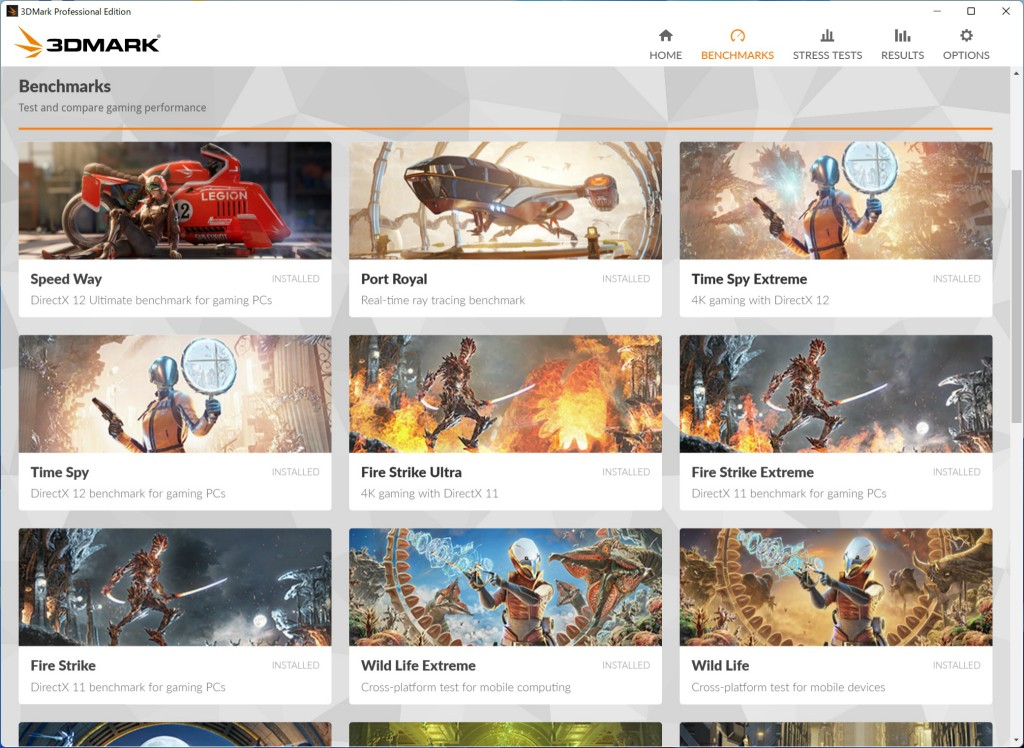Open the Time Spy Extreme thumbnail image
Screen dimensions: 1024x748
tap(836, 201)
